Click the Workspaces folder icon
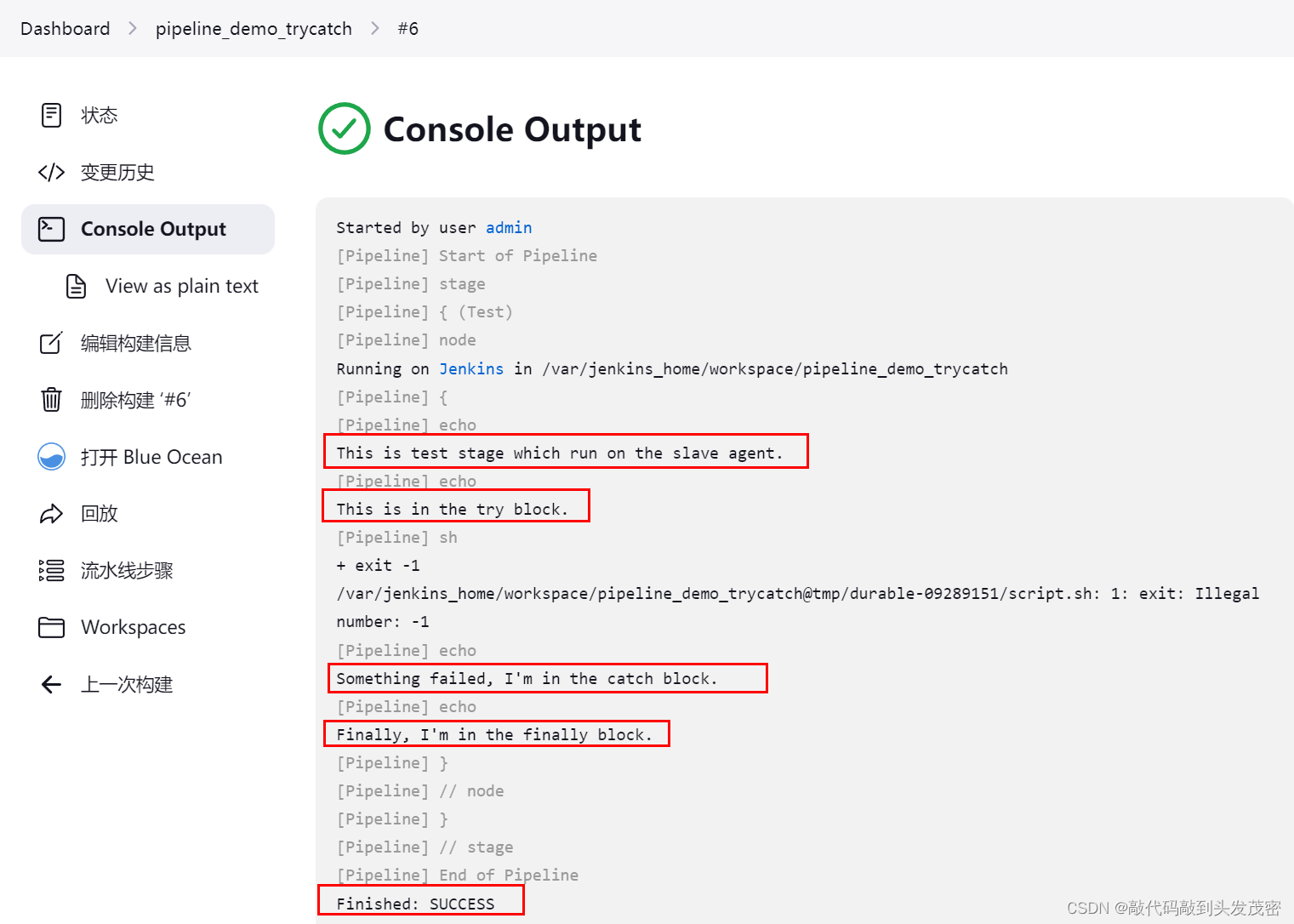 click(51, 627)
